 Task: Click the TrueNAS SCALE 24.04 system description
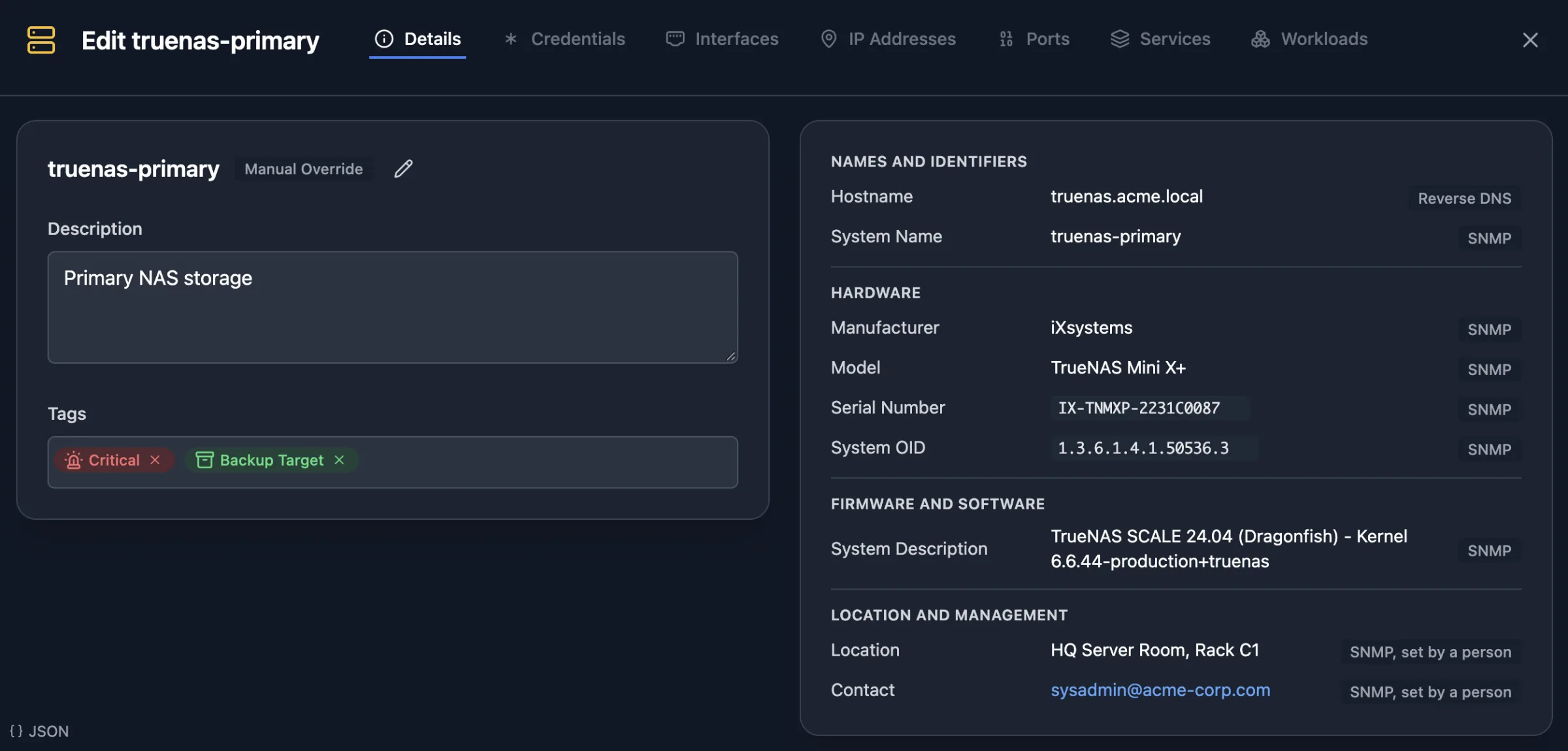coord(1229,549)
